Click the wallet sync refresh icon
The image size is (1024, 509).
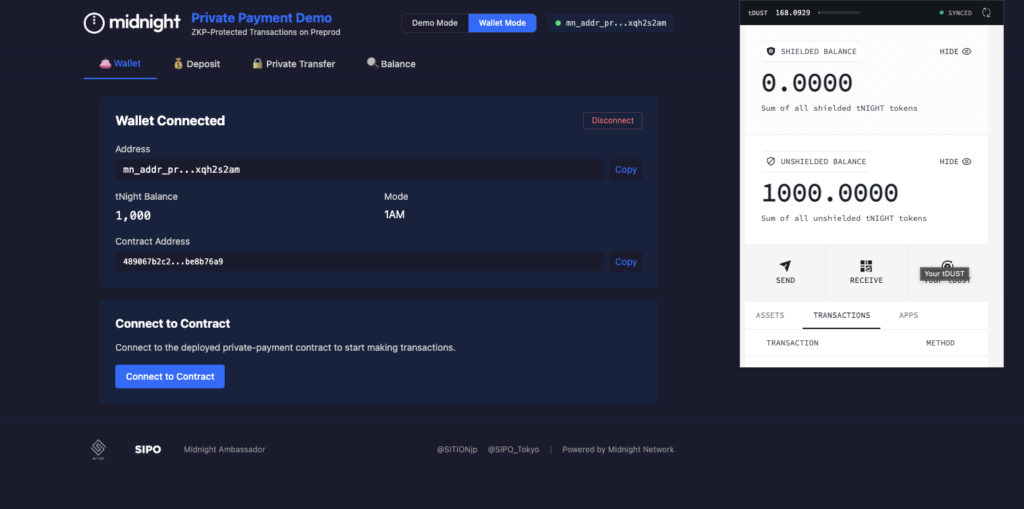[987, 13]
